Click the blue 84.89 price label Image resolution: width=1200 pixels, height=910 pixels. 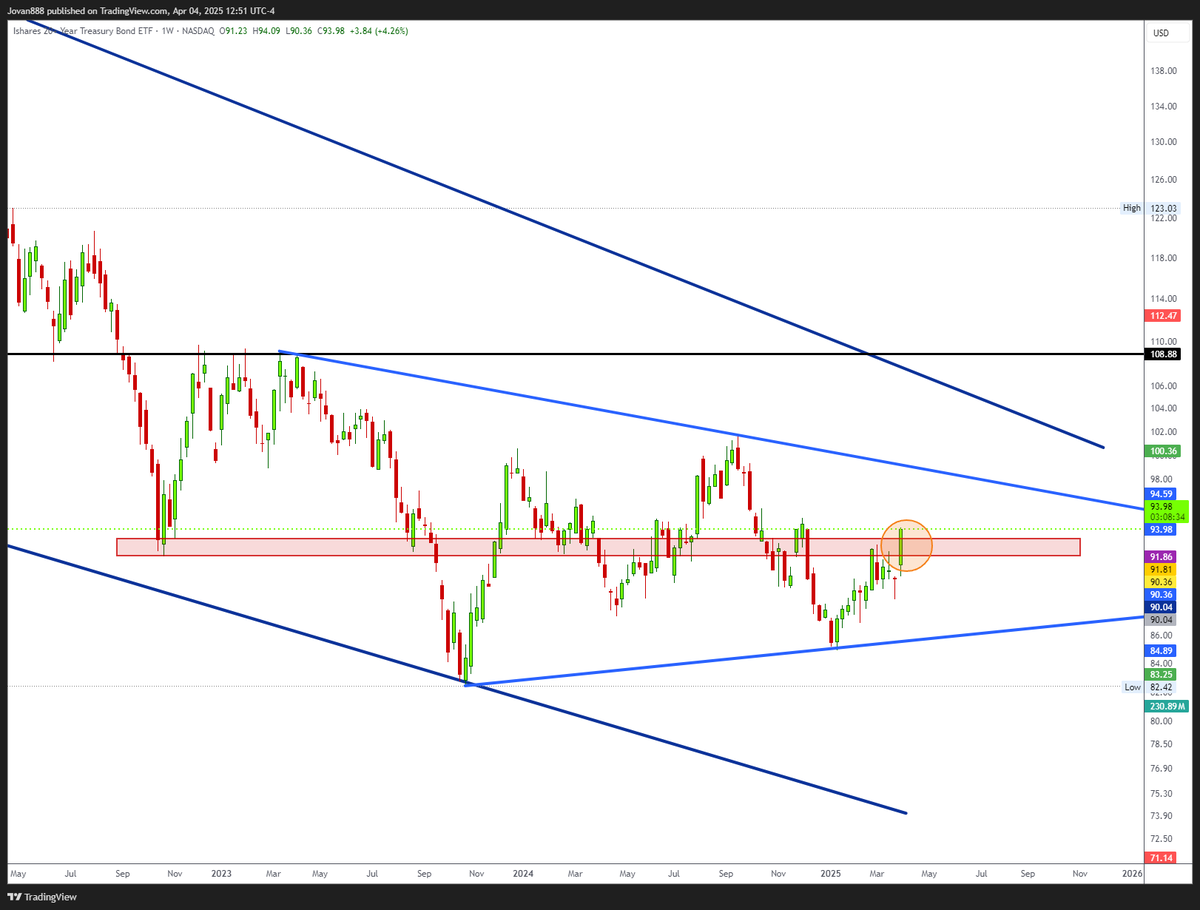click(1160, 649)
